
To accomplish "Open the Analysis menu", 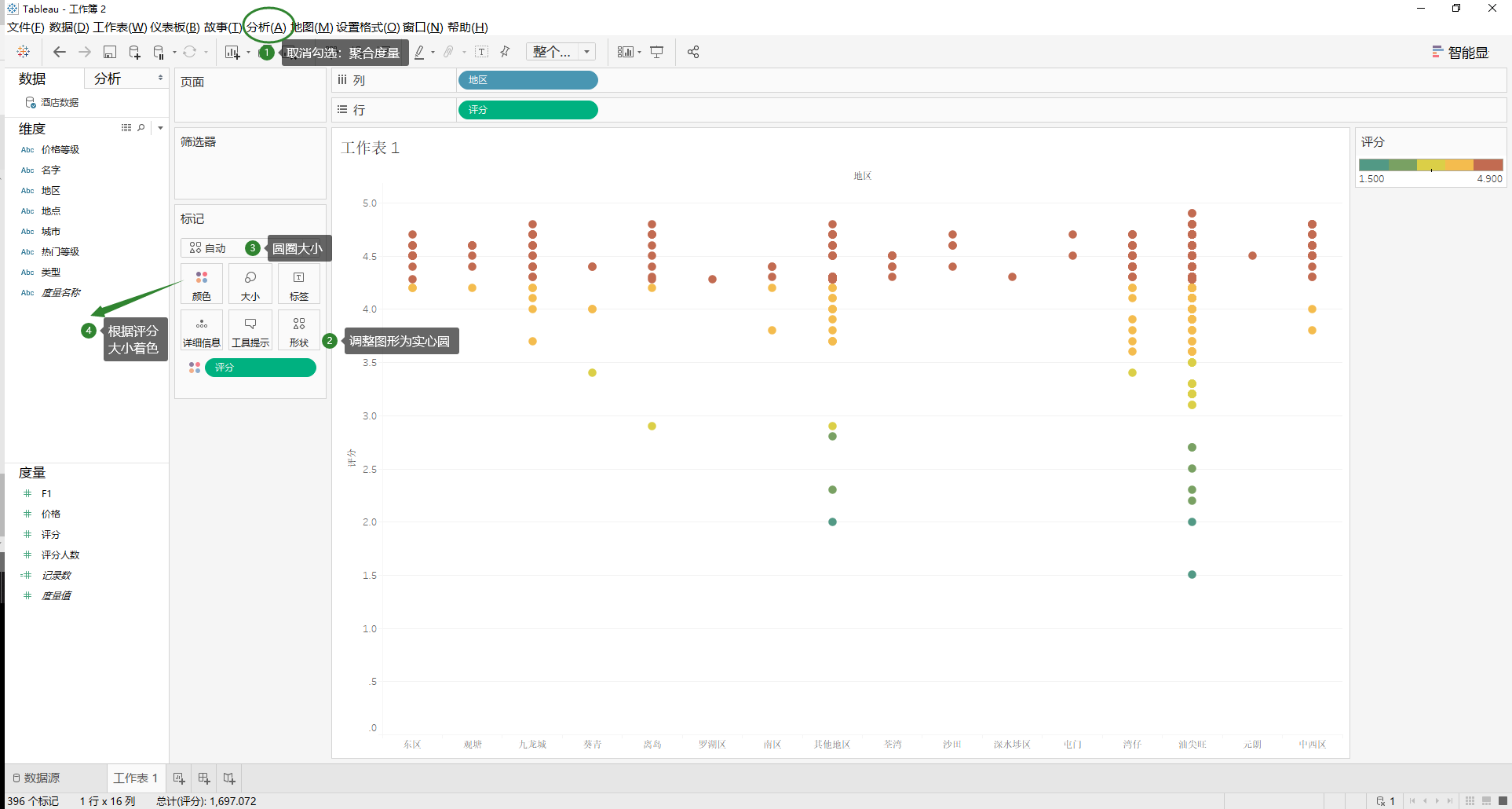I will pyautogui.click(x=266, y=27).
